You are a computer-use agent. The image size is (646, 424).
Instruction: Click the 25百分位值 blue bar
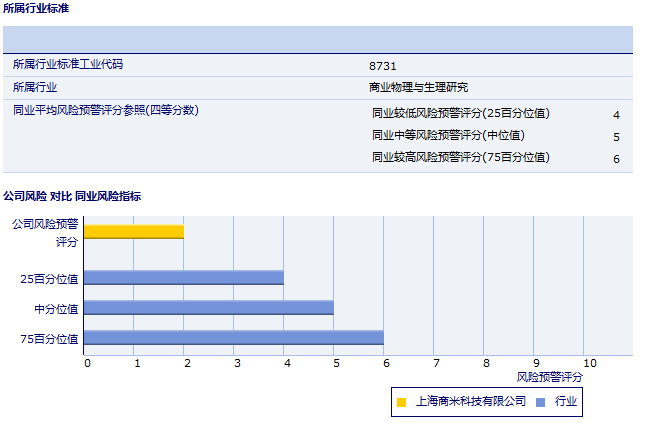pyautogui.click(x=184, y=277)
